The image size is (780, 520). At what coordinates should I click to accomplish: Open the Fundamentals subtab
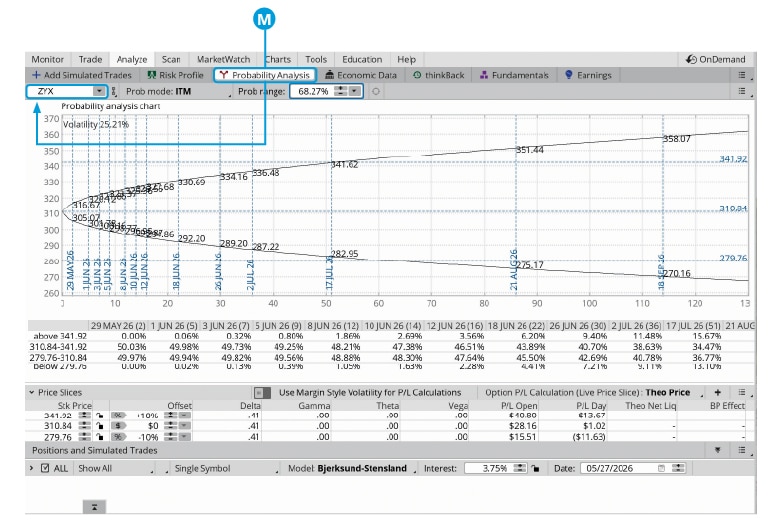pyautogui.click(x=514, y=75)
